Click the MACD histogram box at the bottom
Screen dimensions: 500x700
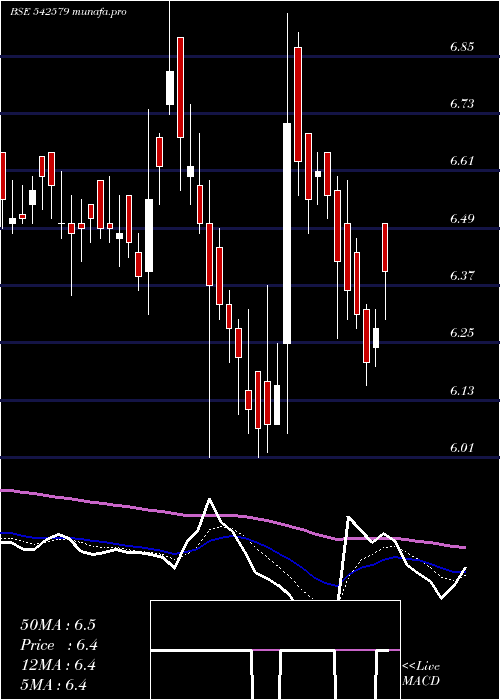[275, 650]
